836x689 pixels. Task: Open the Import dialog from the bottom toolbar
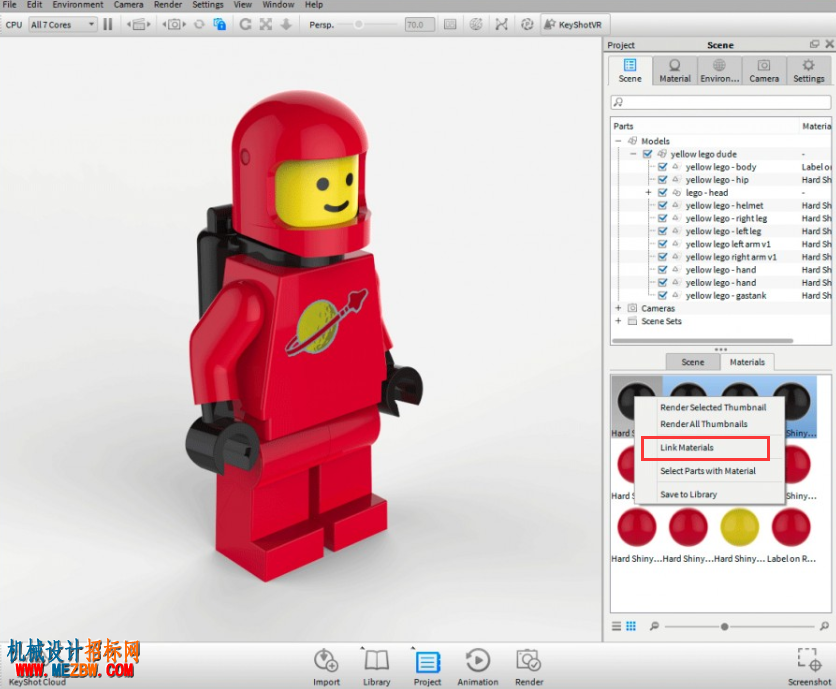point(326,667)
